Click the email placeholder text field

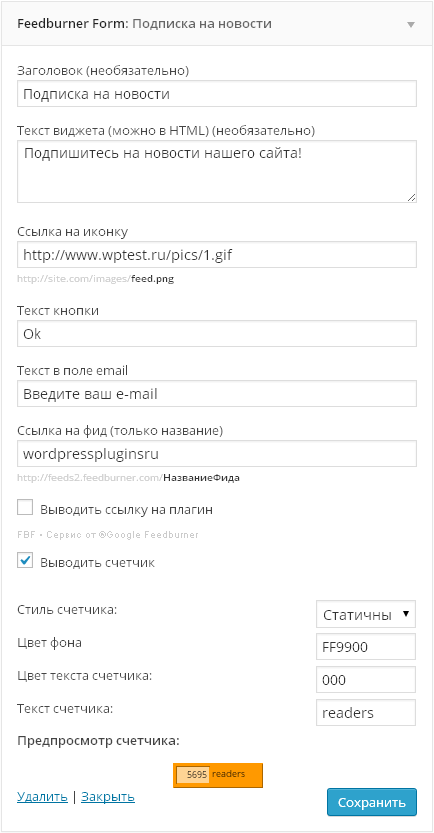coord(217,394)
